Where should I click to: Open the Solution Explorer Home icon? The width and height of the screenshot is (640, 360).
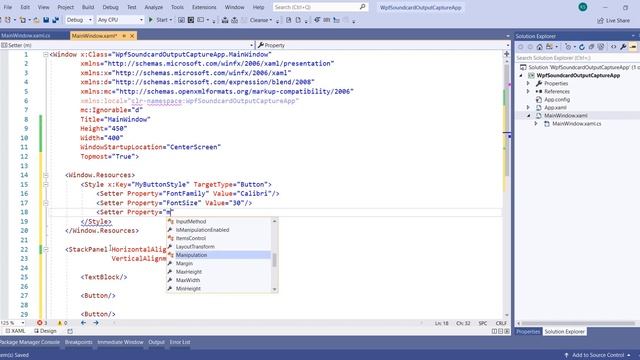(x=540, y=47)
